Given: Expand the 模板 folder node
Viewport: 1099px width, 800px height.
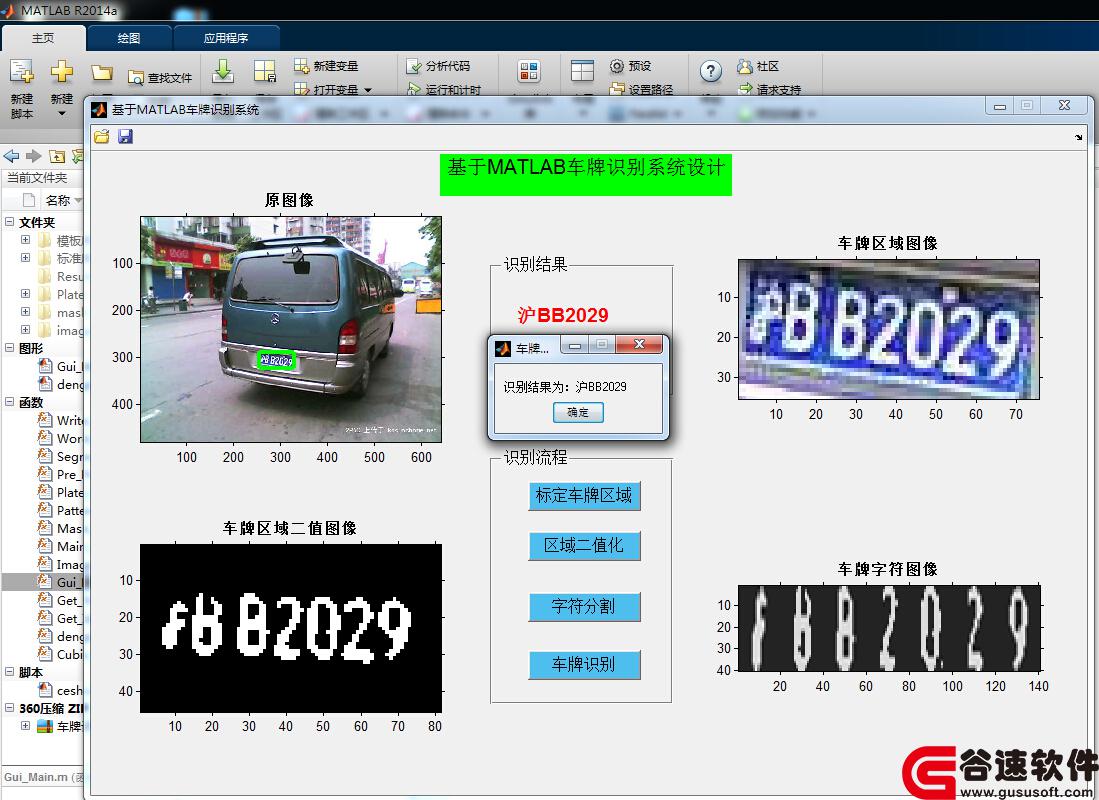Looking at the screenshot, I should point(25,240).
